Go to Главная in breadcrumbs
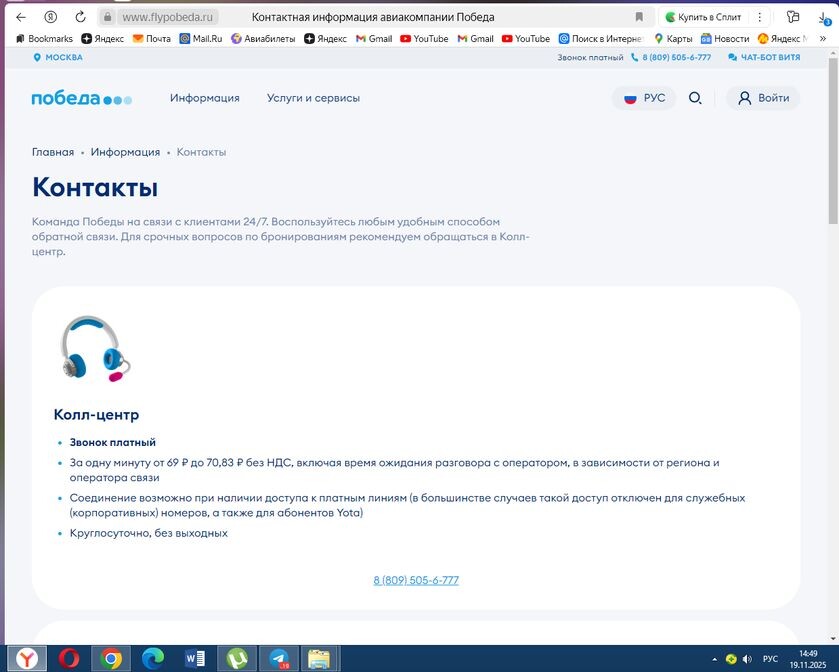This screenshot has width=839, height=672. [x=53, y=152]
